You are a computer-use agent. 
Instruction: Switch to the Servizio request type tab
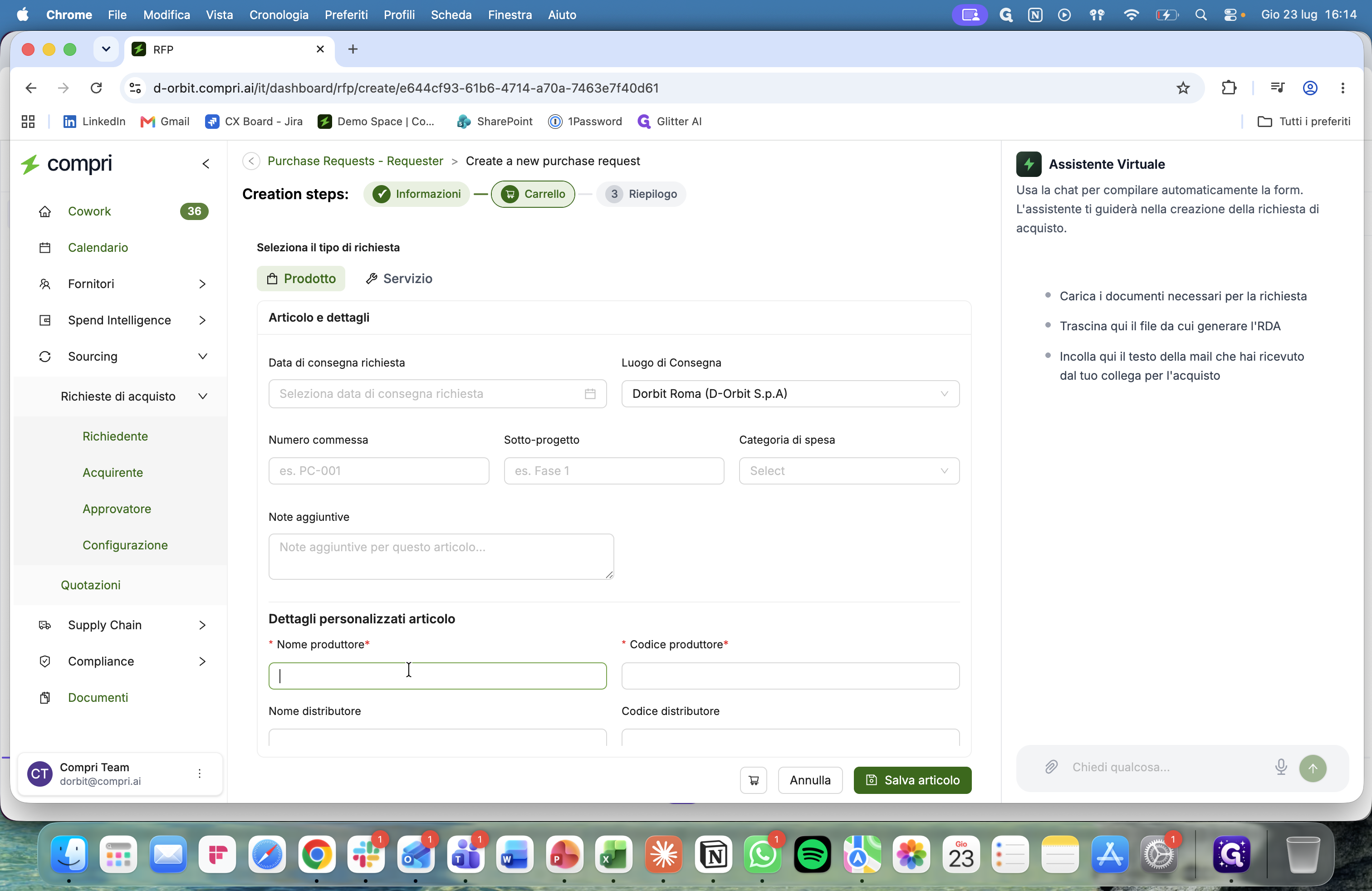[x=399, y=279]
